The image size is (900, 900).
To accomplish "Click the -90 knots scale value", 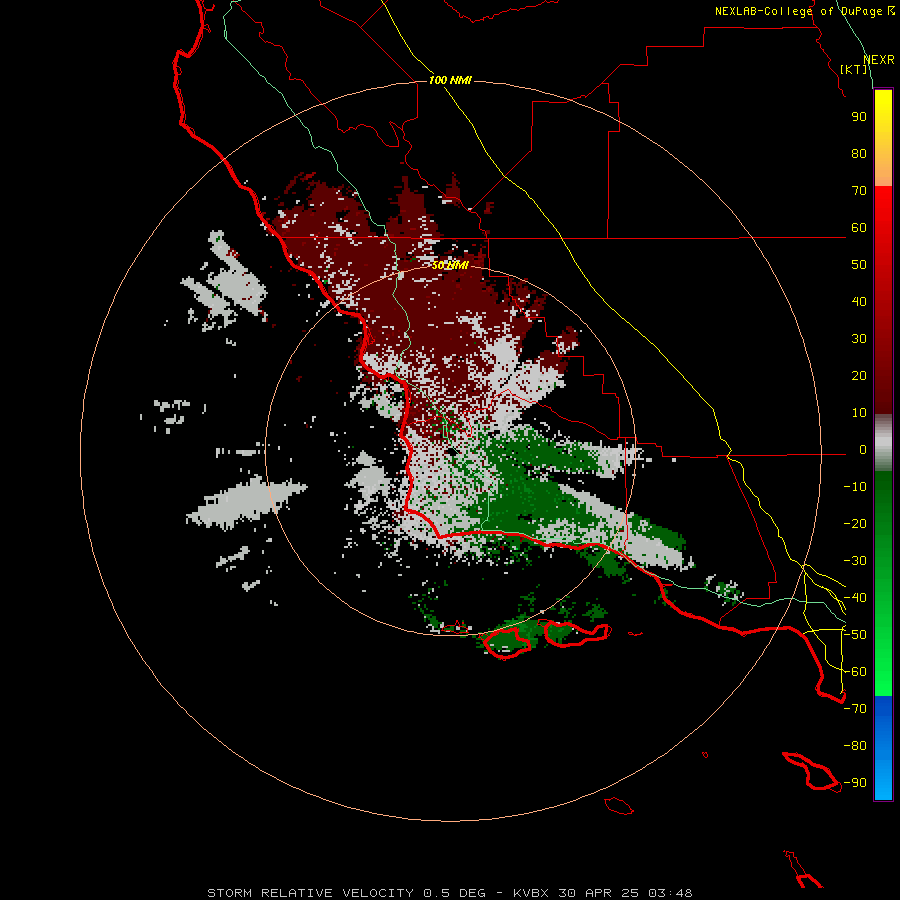I will click(x=855, y=783).
